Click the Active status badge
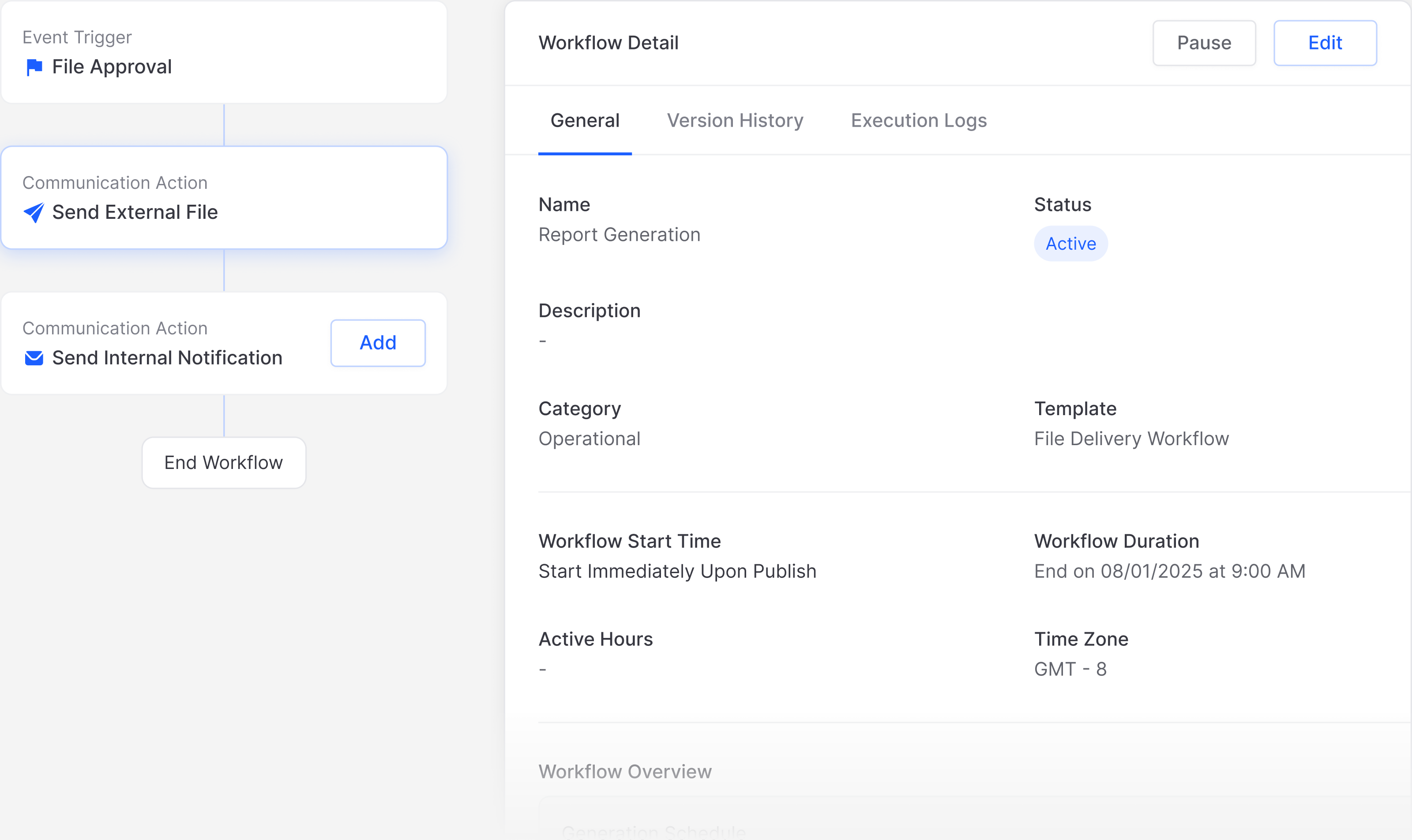 1070,244
